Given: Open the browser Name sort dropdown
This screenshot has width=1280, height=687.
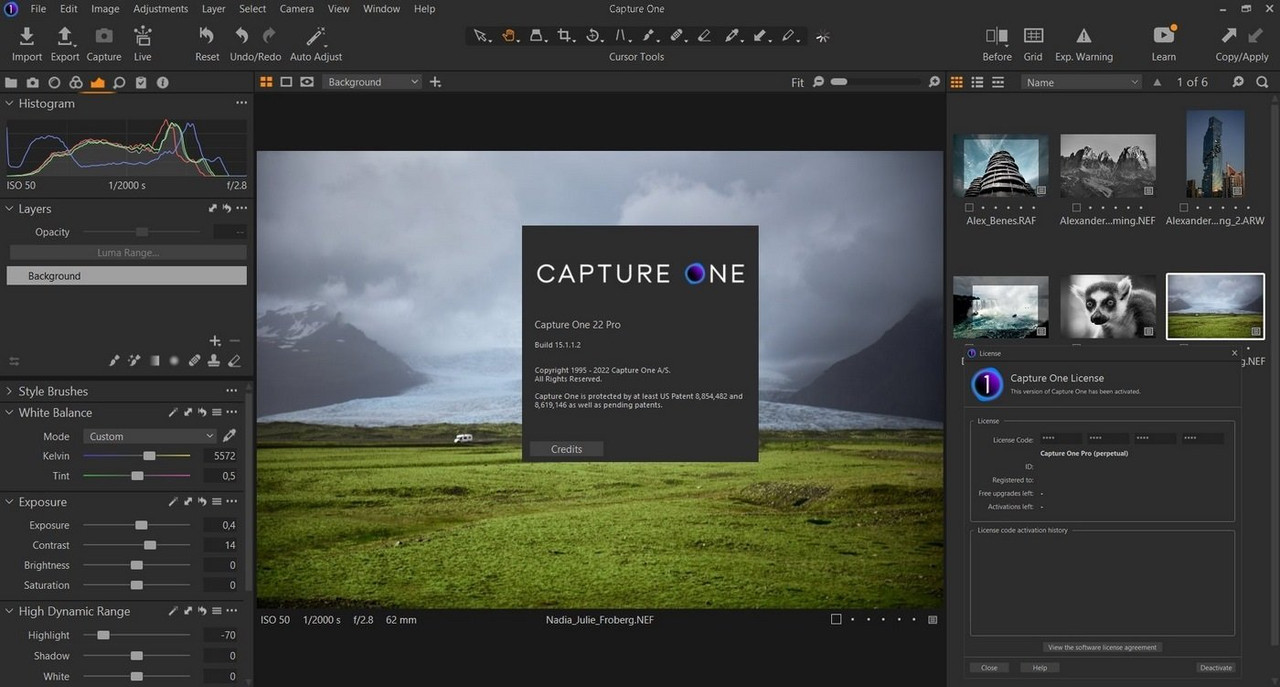Looking at the screenshot, I should pos(1081,82).
